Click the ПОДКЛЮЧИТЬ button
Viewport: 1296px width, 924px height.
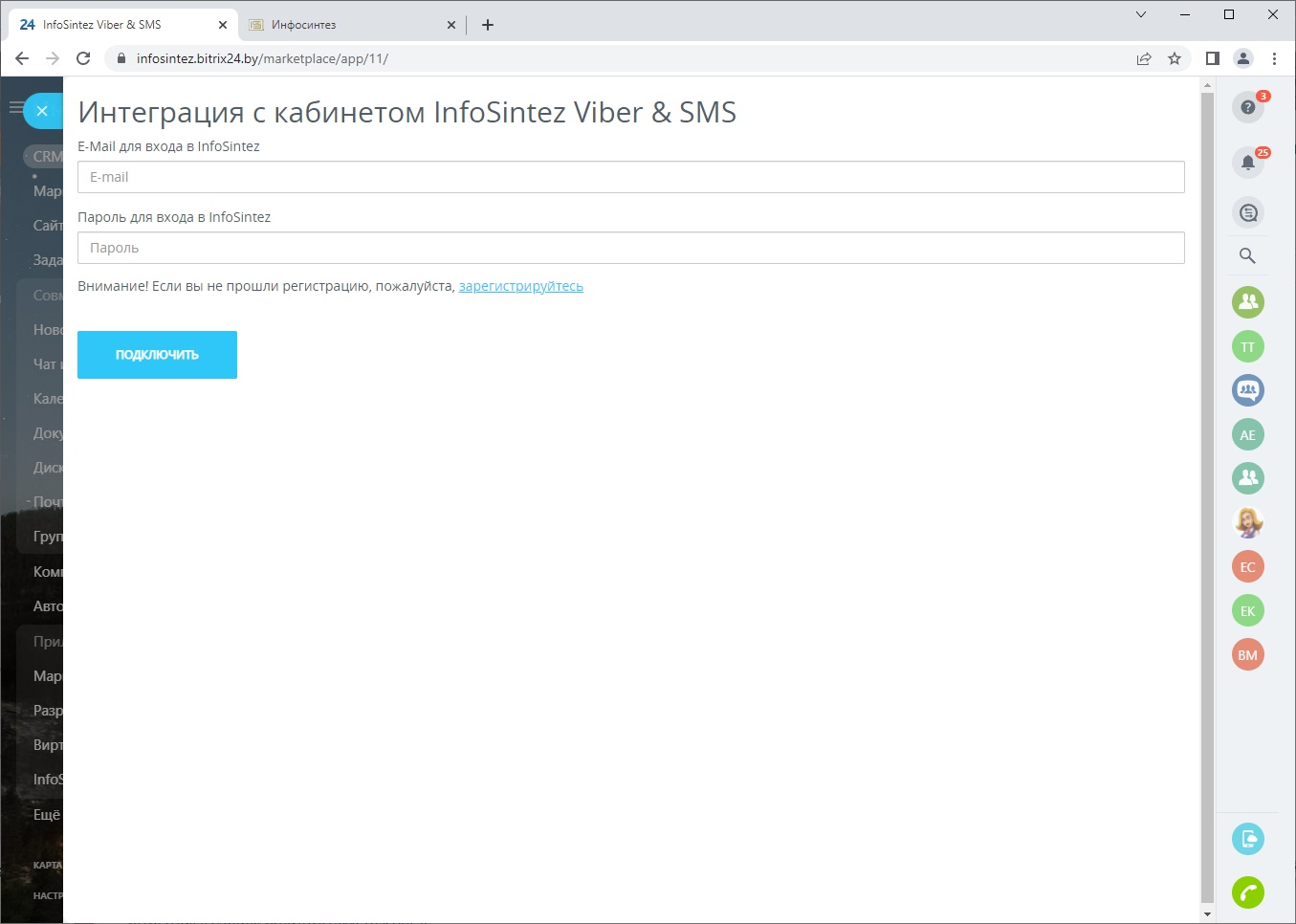coord(157,355)
